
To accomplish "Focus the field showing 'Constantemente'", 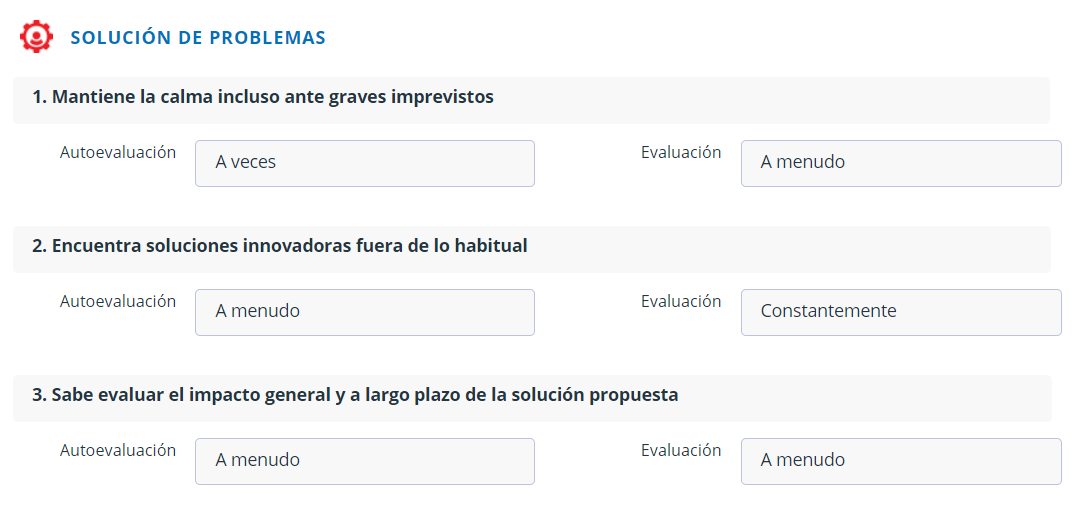I will pyautogui.click(x=900, y=312).
